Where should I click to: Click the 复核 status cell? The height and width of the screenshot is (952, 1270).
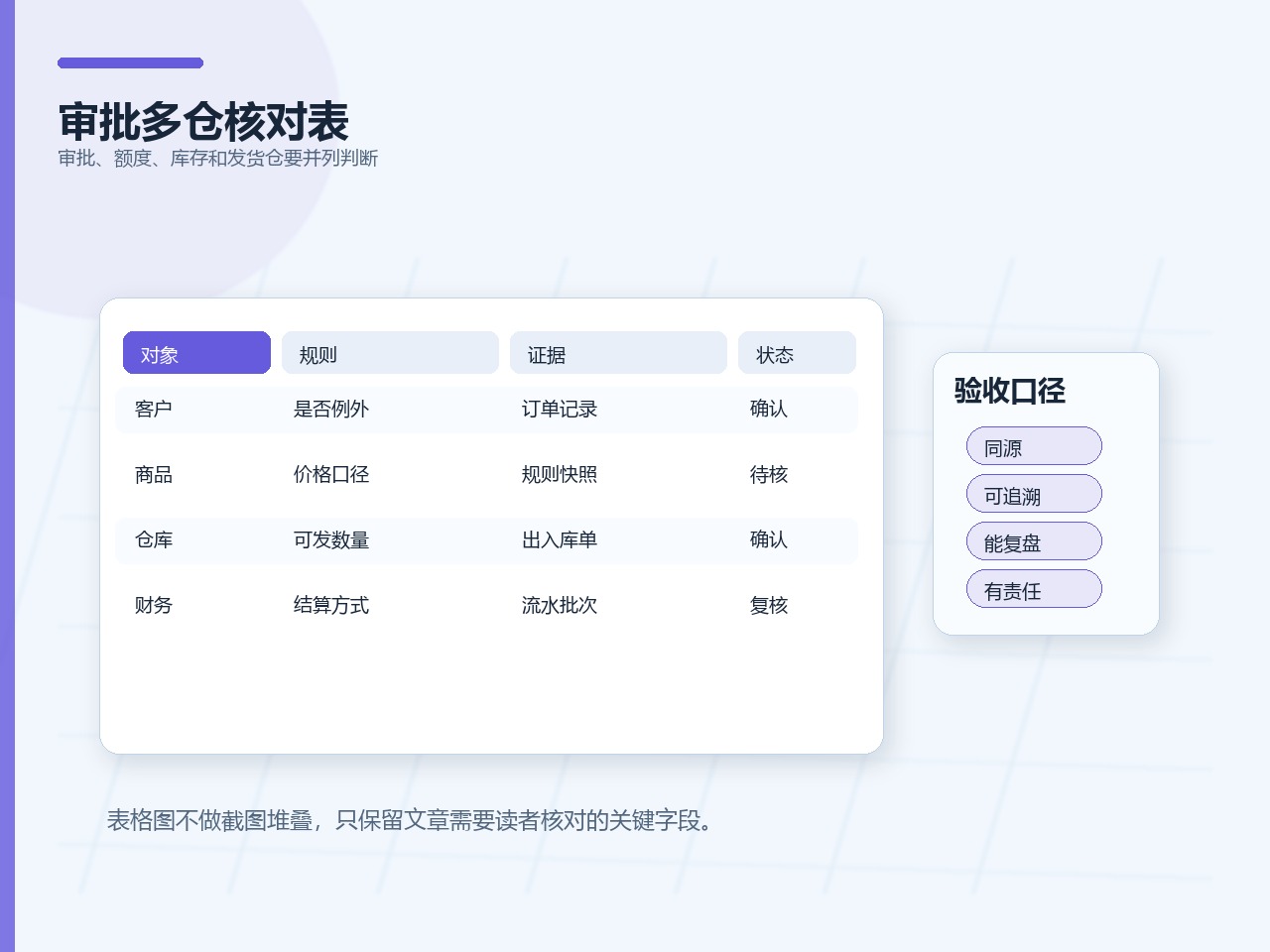coord(769,606)
